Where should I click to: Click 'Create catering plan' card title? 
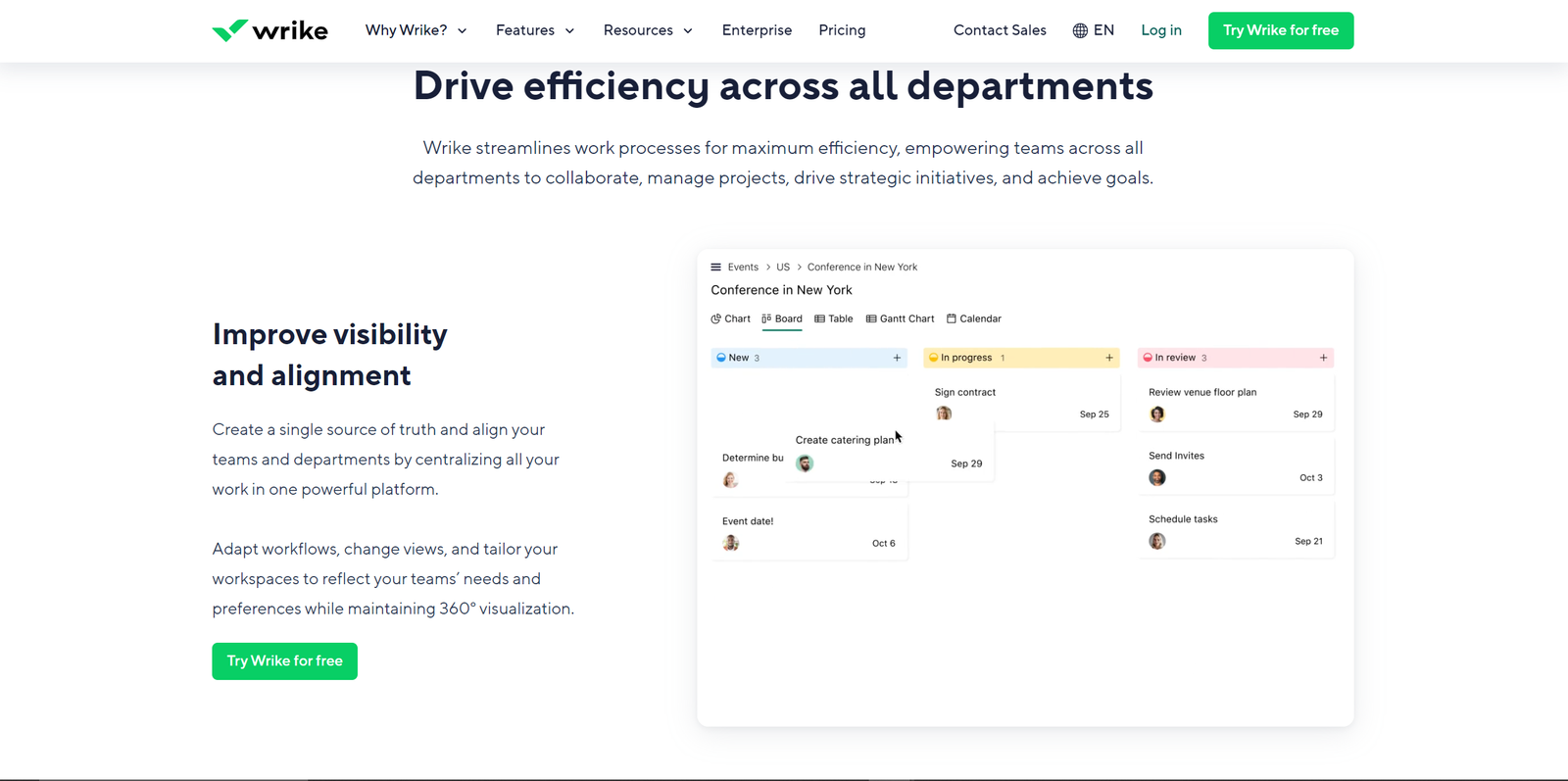pyautogui.click(x=844, y=440)
